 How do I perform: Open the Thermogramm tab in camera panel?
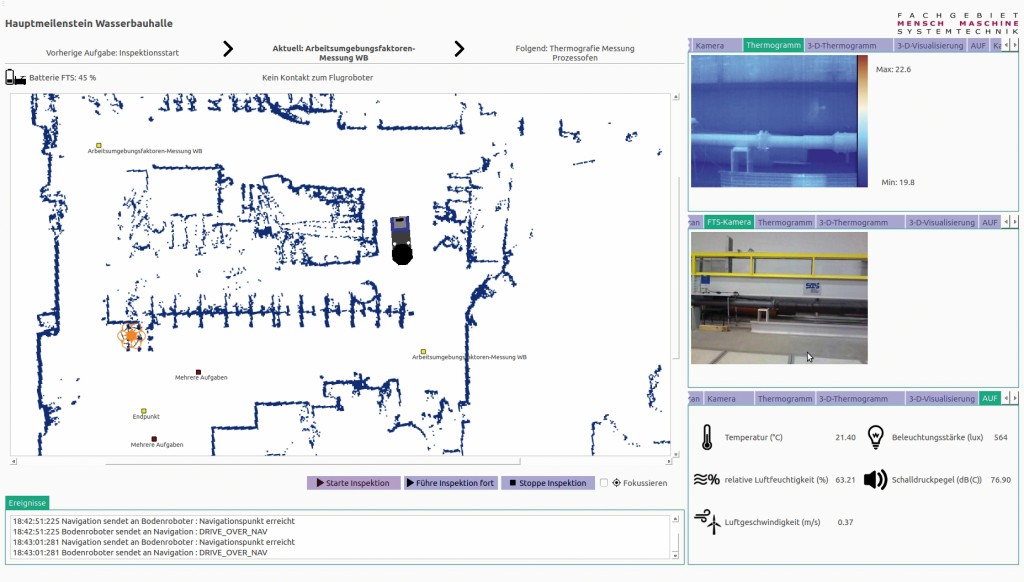tap(784, 222)
